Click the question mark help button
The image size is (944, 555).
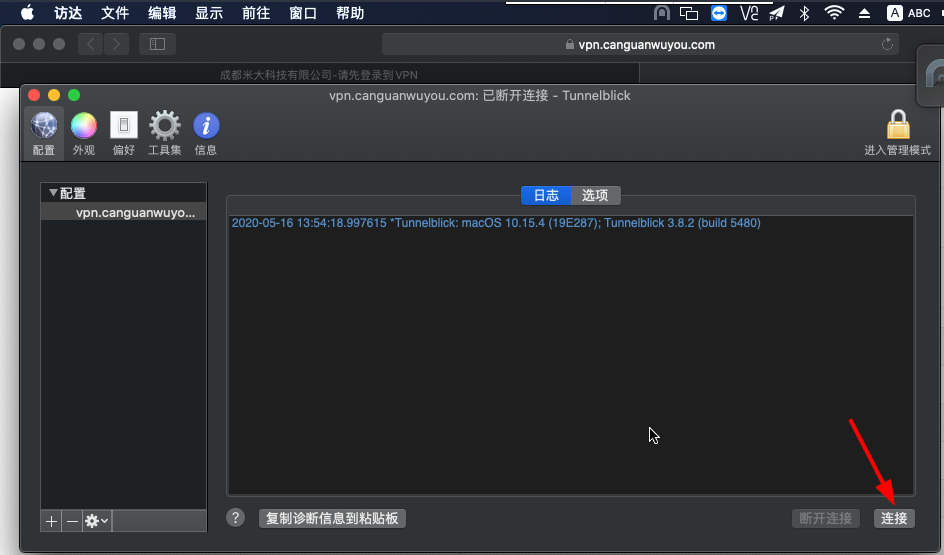235,518
